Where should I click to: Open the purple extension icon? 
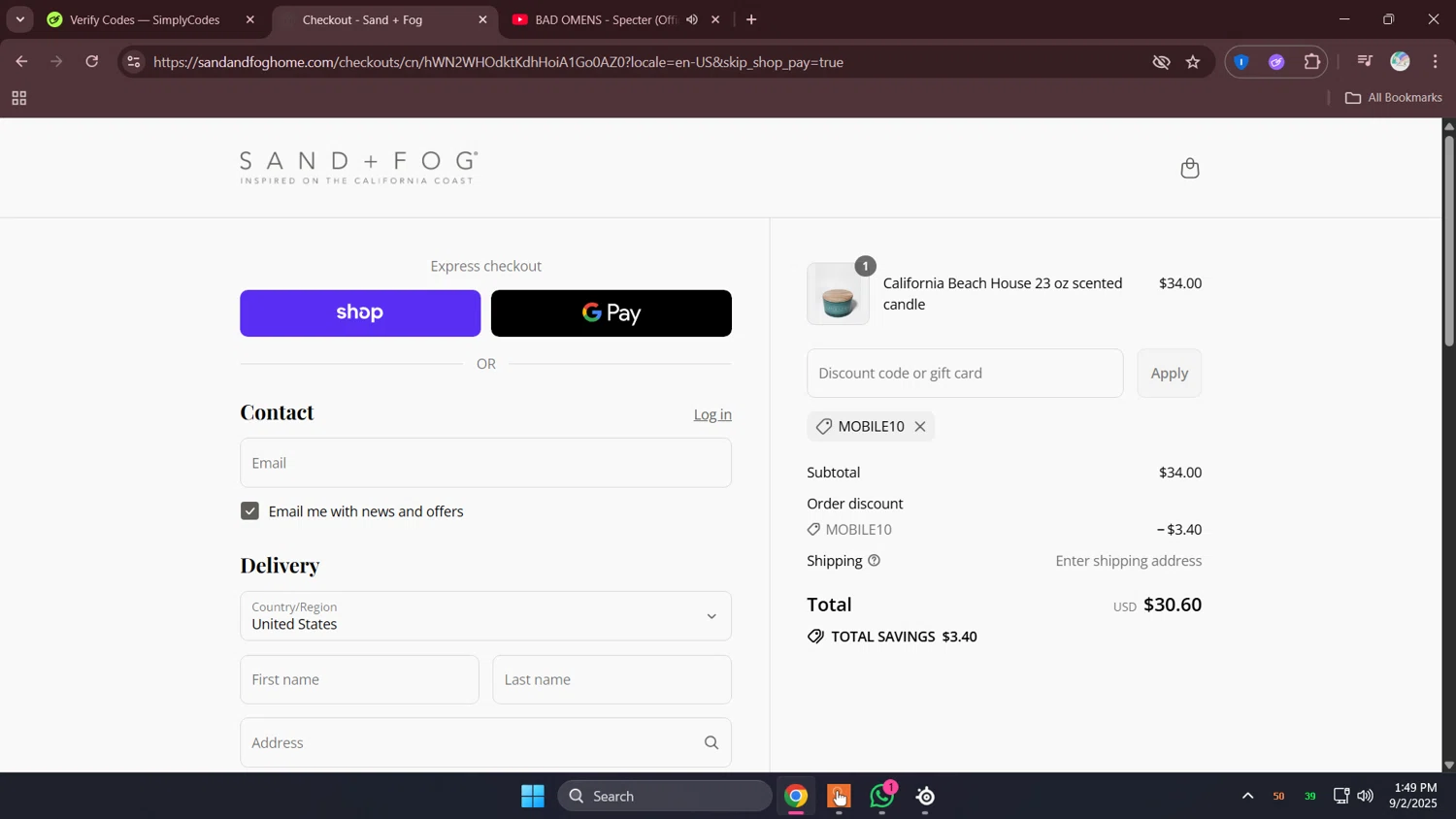point(1276,62)
